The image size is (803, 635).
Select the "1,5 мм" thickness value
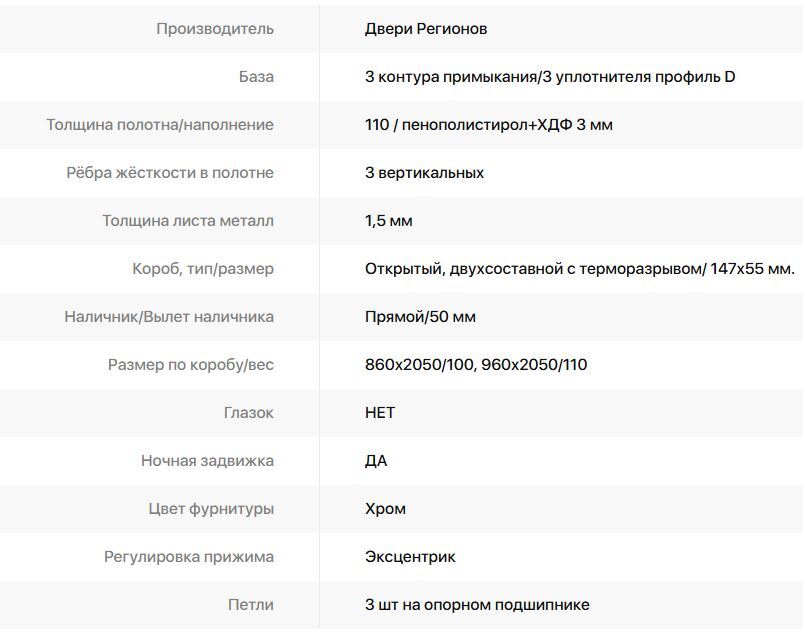point(389,221)
